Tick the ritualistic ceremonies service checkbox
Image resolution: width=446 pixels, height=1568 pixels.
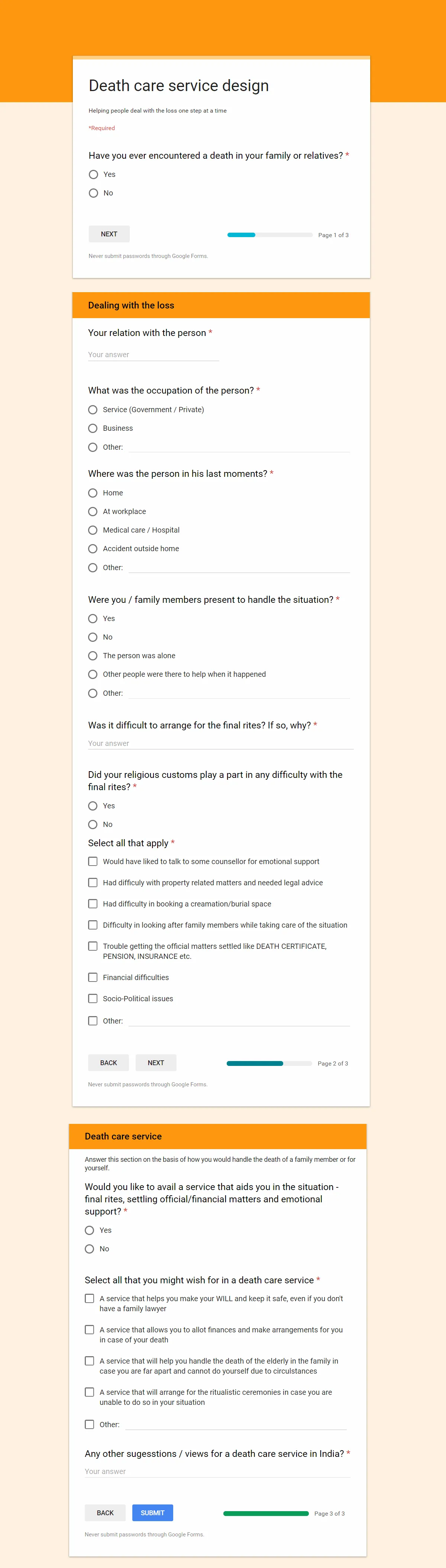click(90, 1392)
